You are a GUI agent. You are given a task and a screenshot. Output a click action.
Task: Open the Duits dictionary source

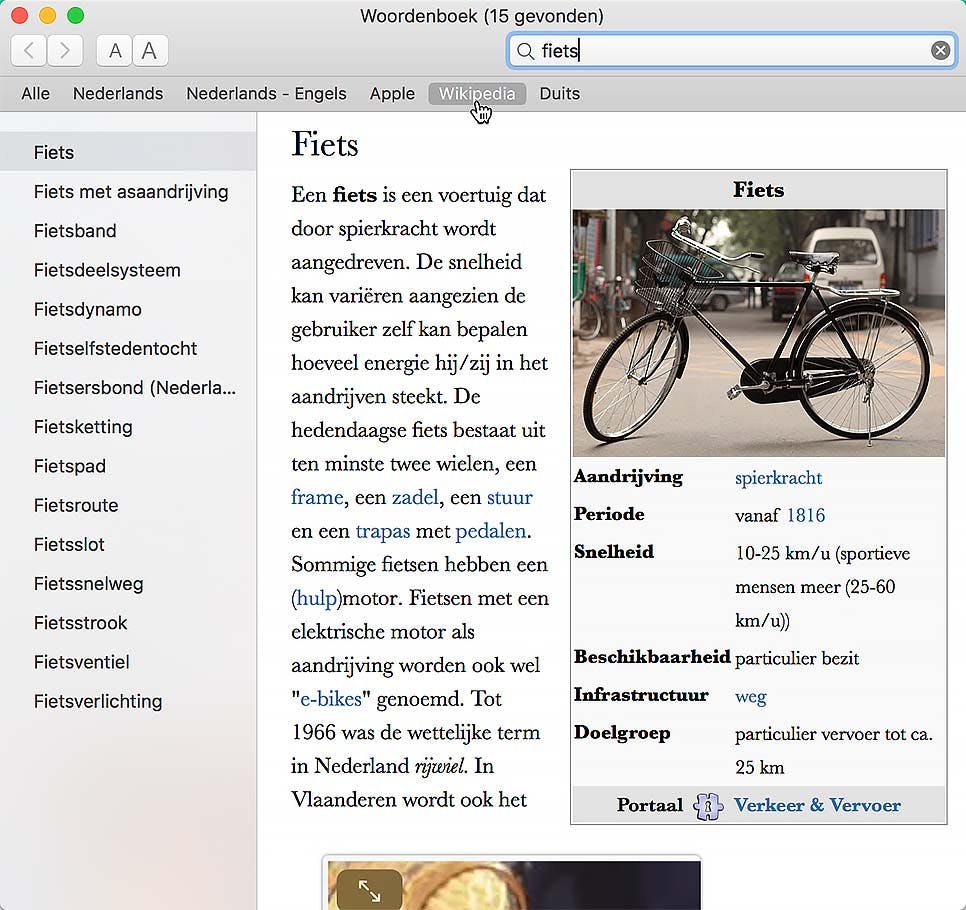[x=559, y=93]
